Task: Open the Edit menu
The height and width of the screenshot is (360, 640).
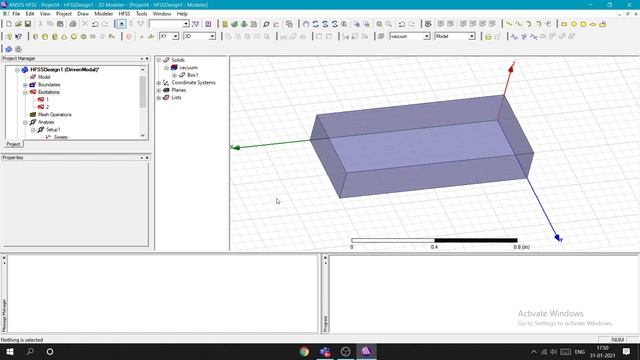Action: point(30,13)
